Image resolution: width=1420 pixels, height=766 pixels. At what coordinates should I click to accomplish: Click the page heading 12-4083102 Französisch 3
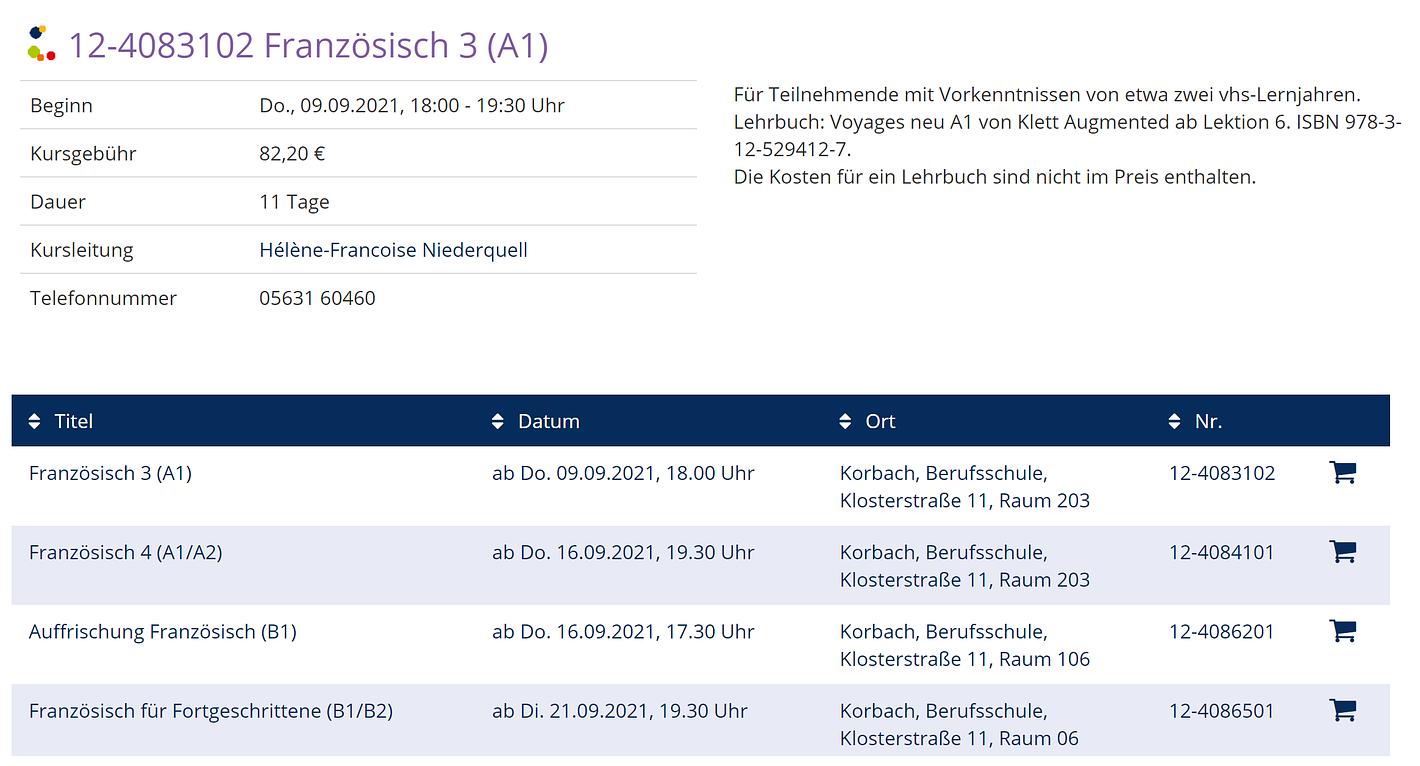point(308,46)
